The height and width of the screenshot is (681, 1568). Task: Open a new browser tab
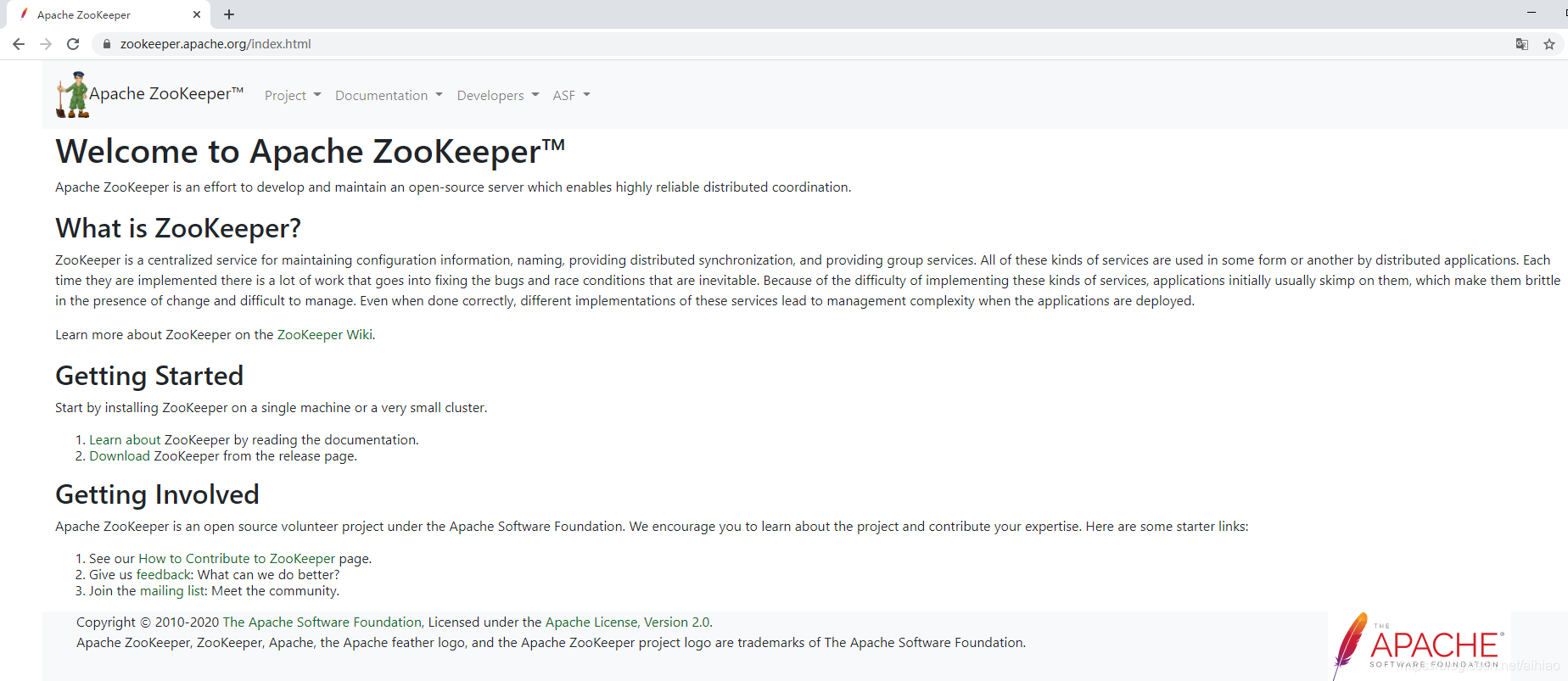click(229, 14)
